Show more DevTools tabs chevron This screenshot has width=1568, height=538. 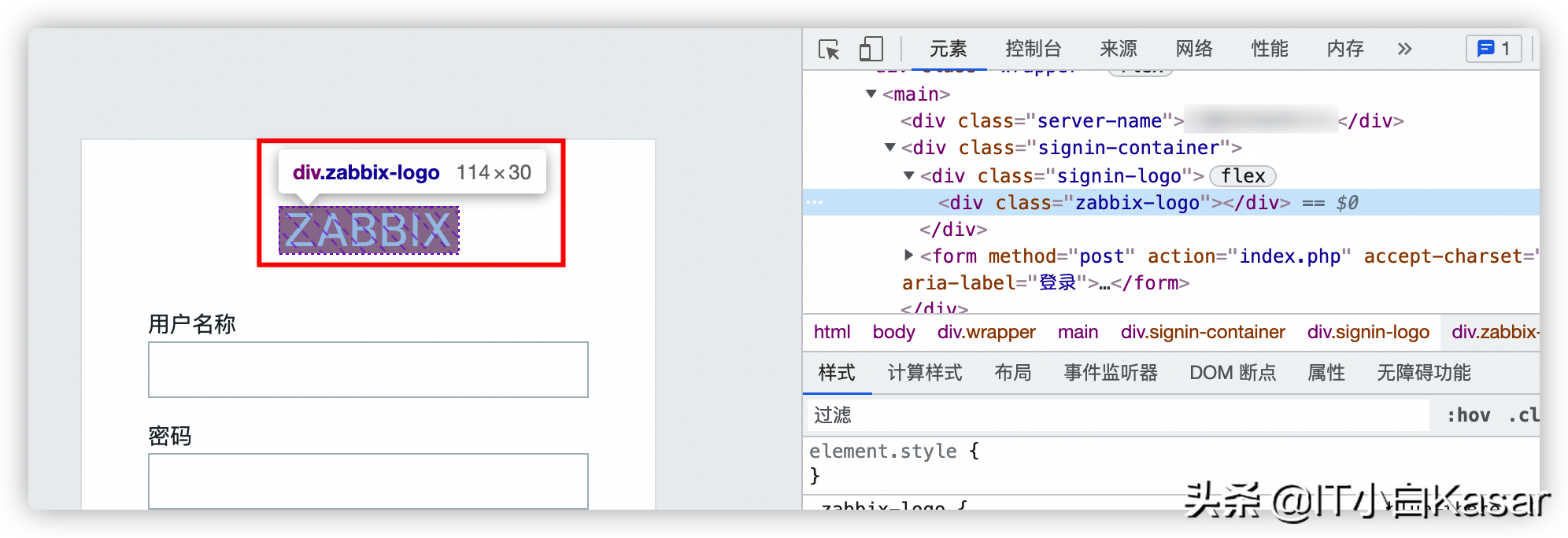[x=1404, y=49]
